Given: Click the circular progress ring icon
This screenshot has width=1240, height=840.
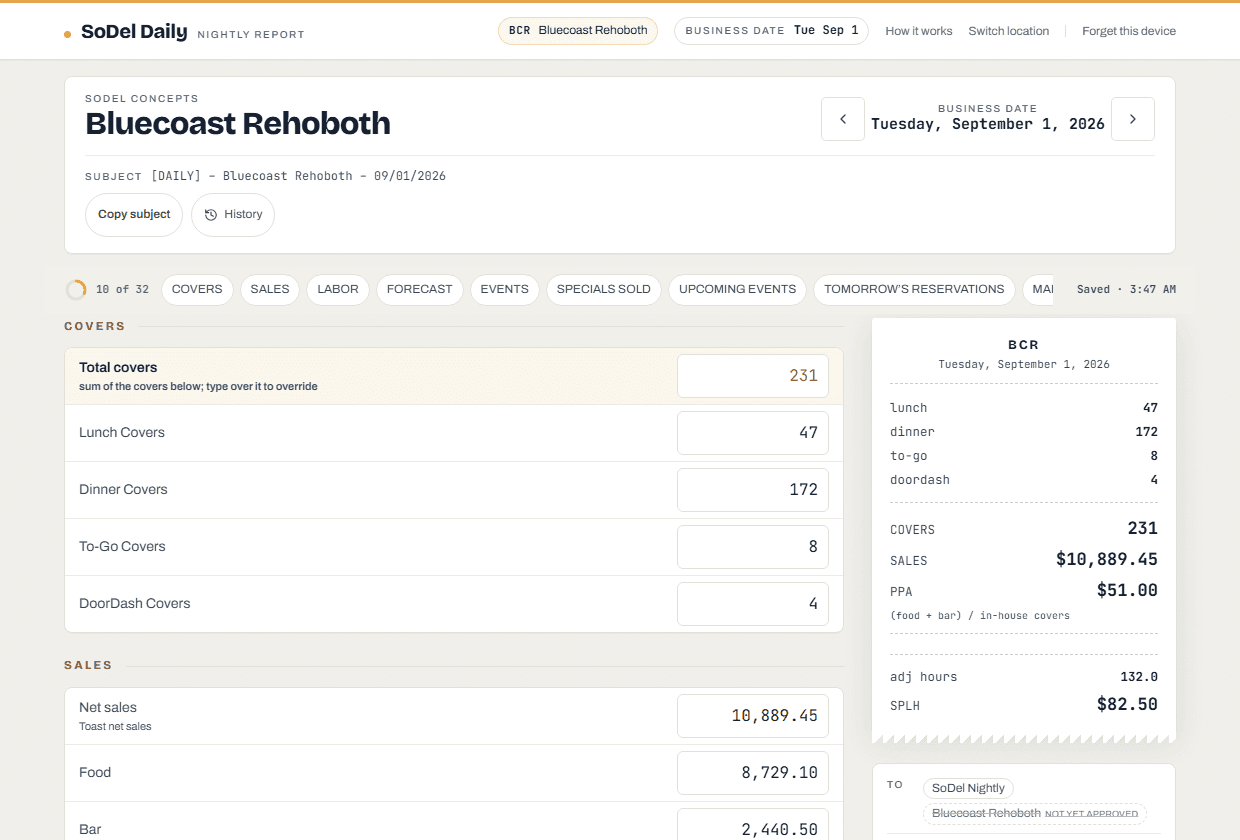Looking at the screenshot, I should [76, 290].
